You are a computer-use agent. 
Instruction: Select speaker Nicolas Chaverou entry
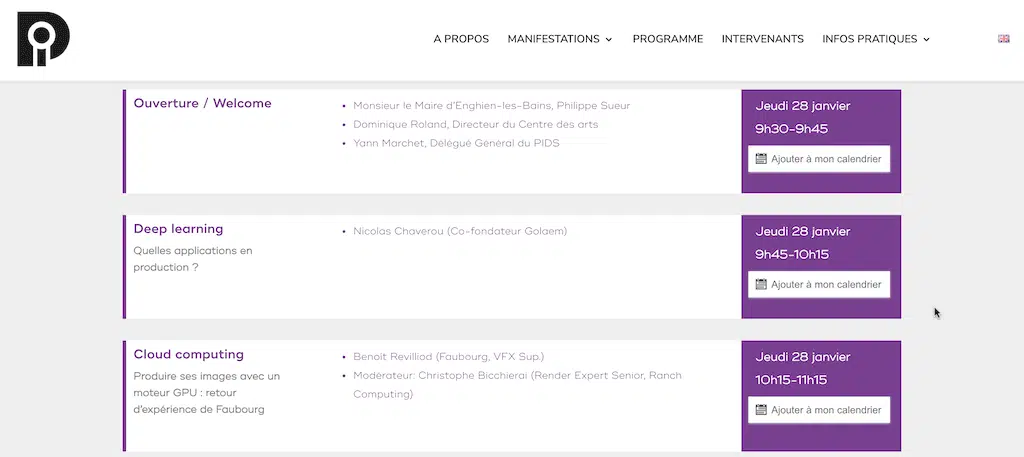click(x=460, y=231)
